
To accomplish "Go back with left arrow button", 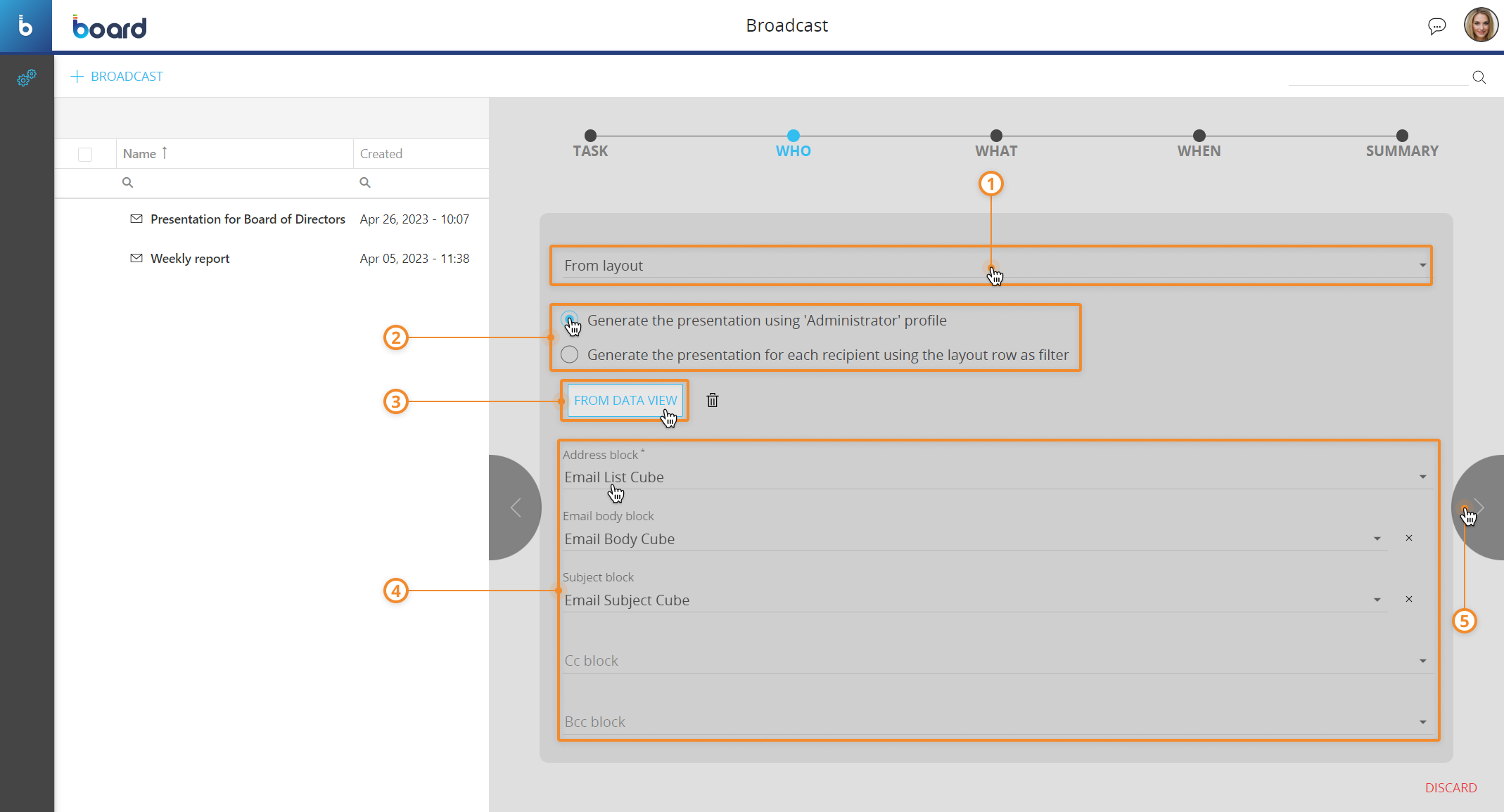I will tap(516, 508).
